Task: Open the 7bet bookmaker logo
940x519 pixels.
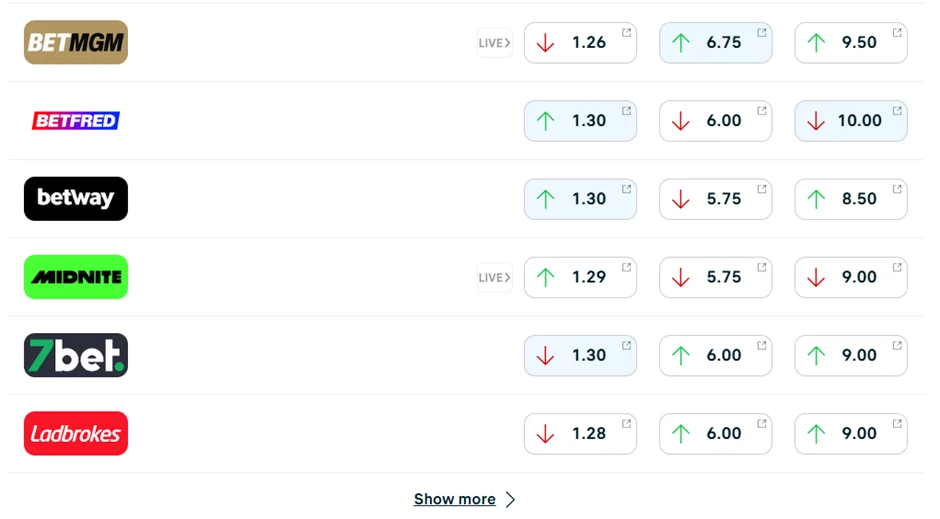Action: [x=76, y=355]
